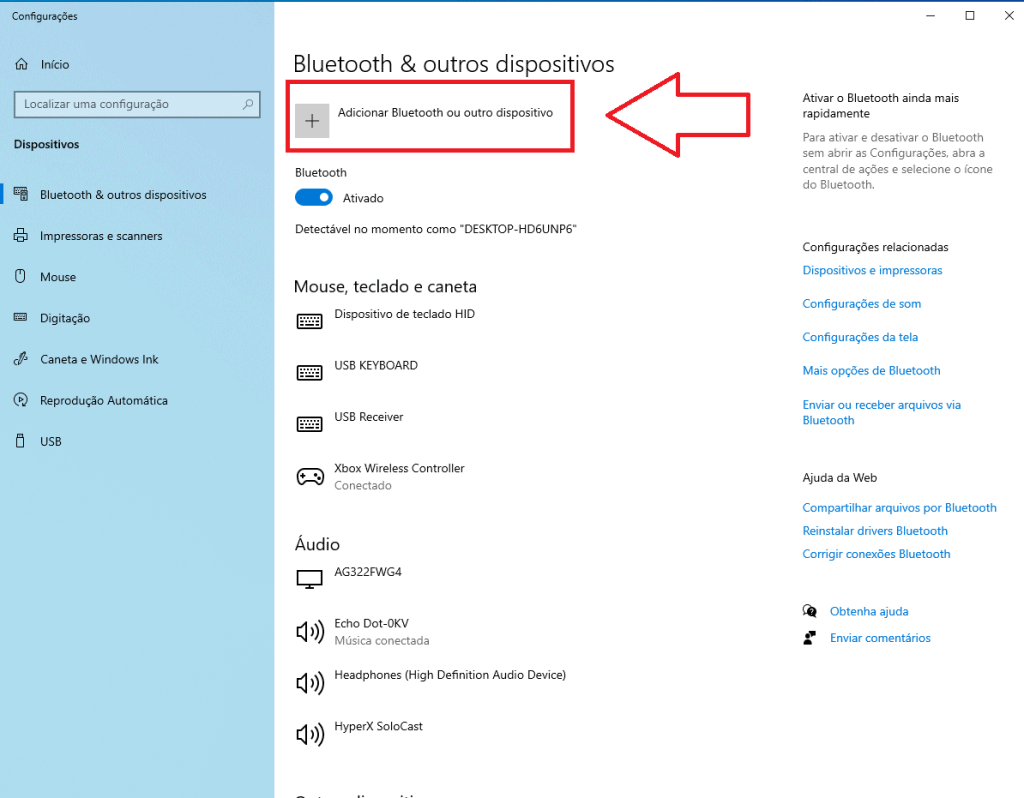Disable the Bluetooth toggle
Screen dimensions: 1024x798
(313, 197)
